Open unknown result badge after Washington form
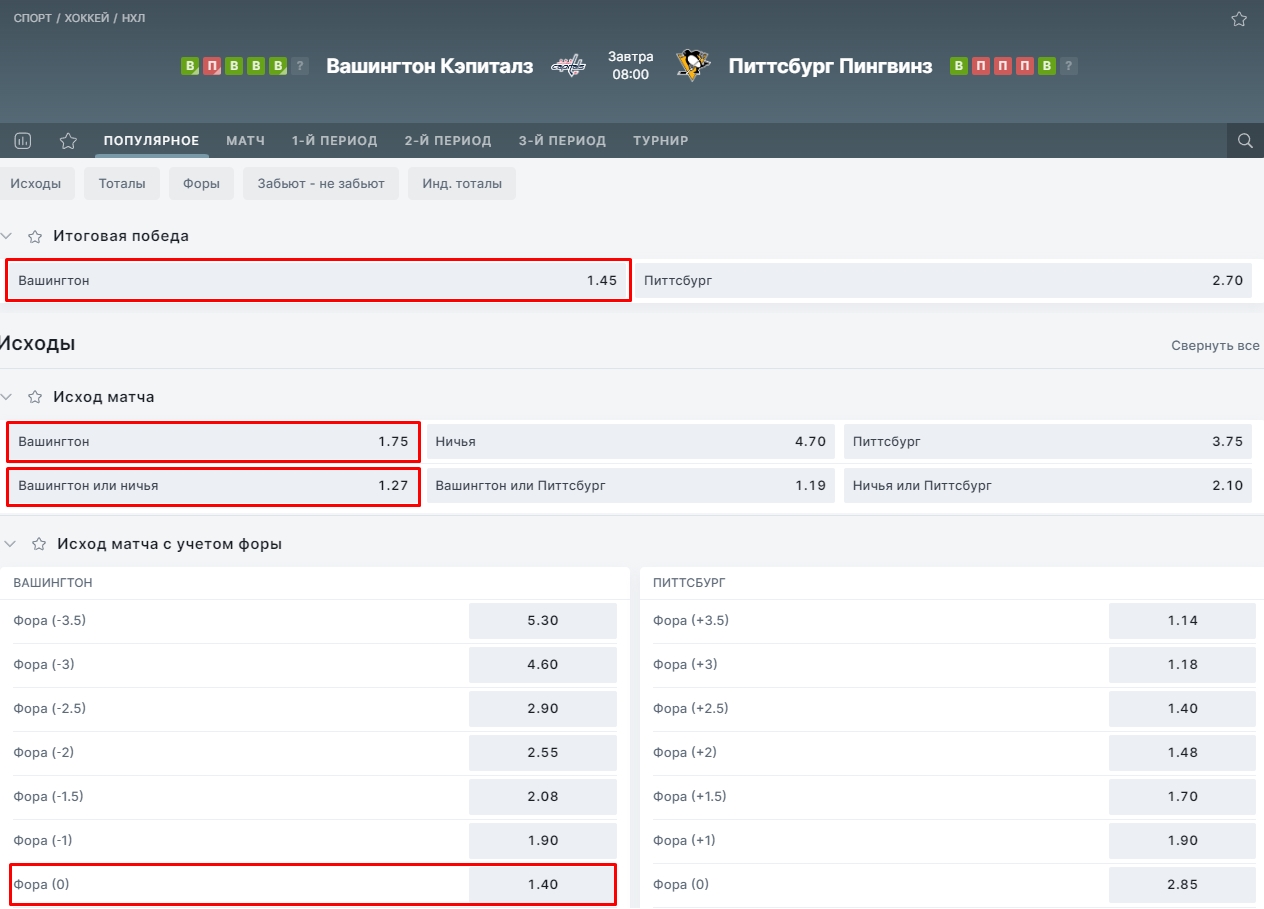The height and width of the screenshot is (909, 1264). click(301, 66)
